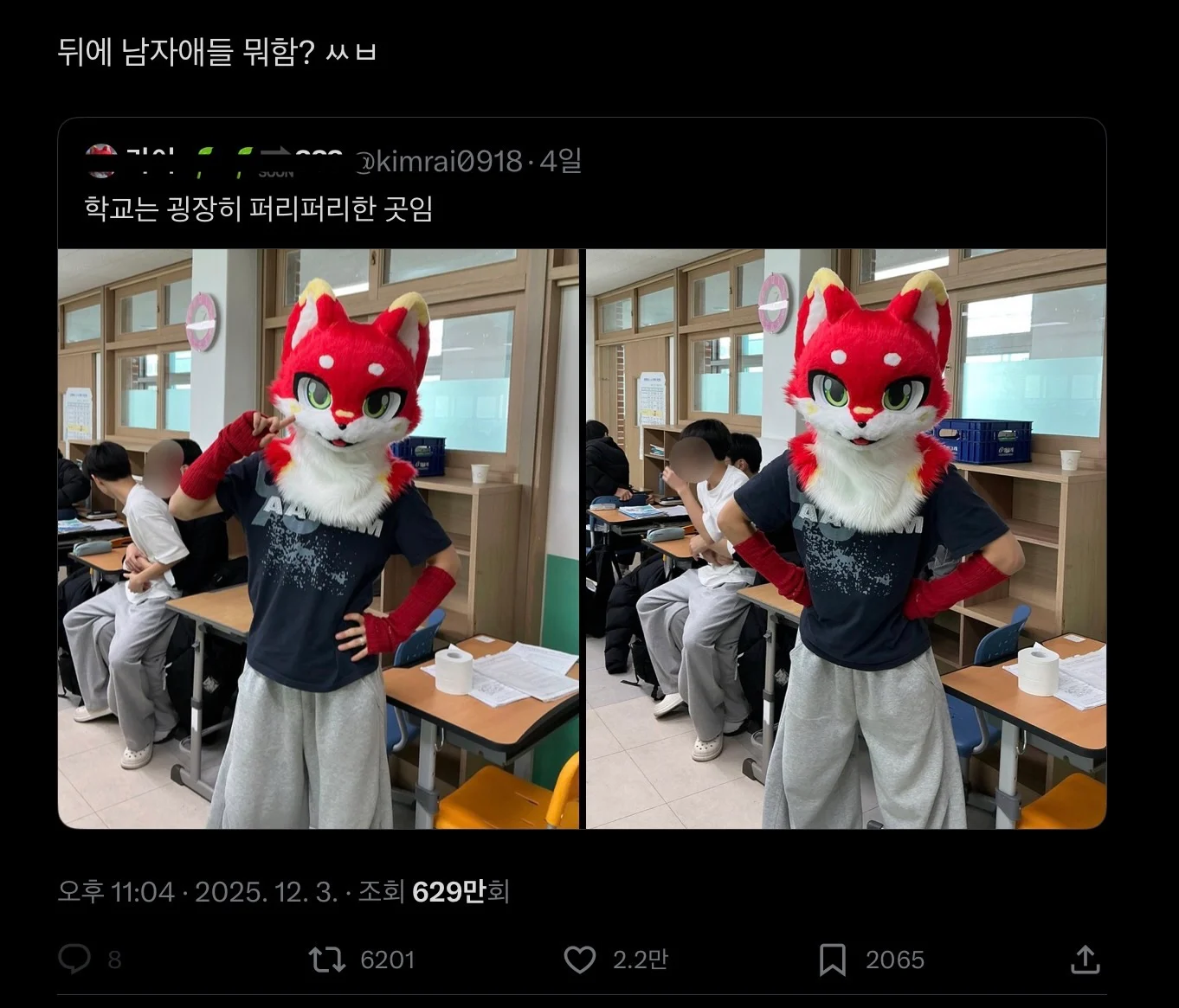The height and width of the screenshot is (1008, 1179).
Task: Click the 2.2만 likes count
Action: 641,960
